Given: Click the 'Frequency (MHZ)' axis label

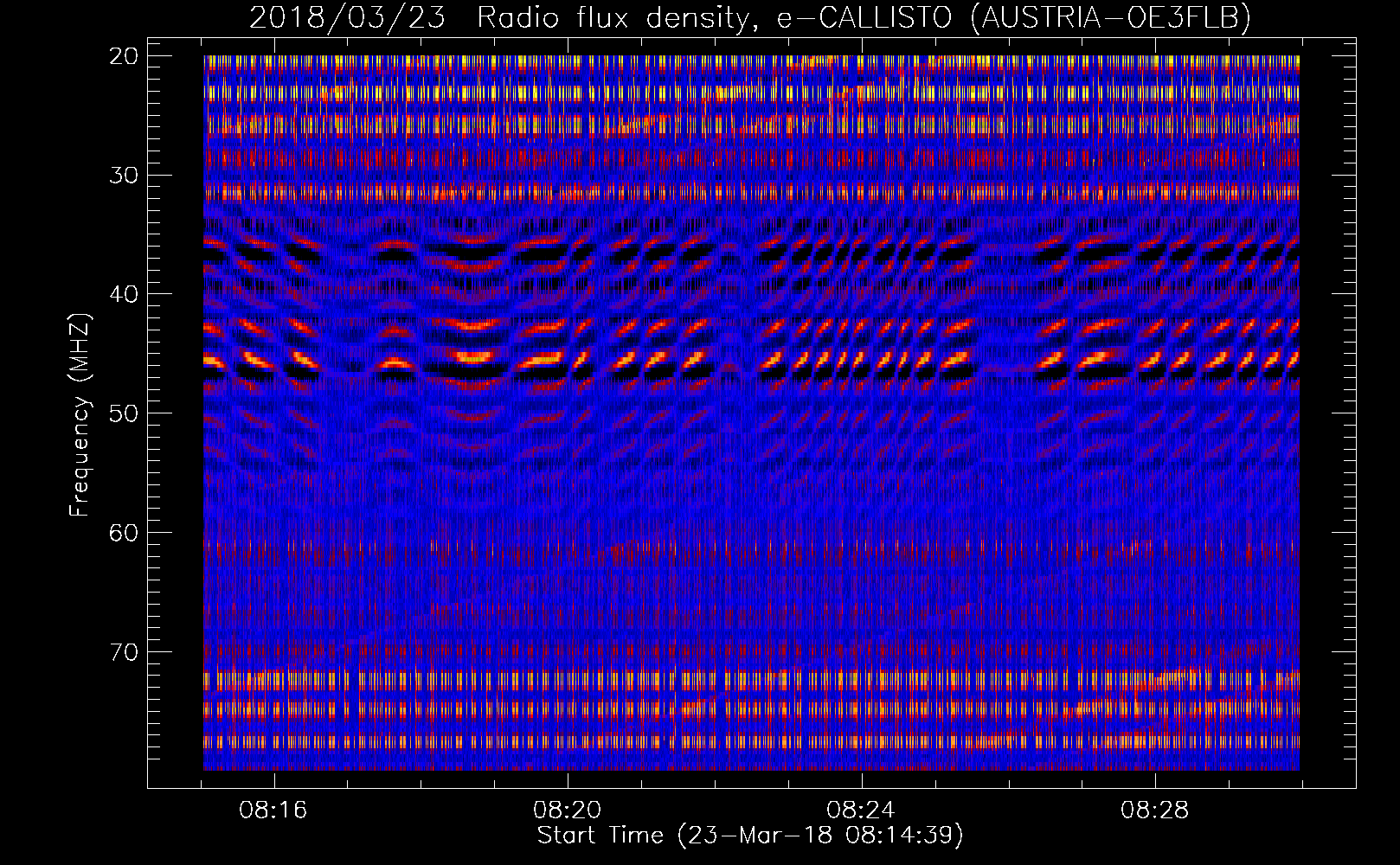Looking at the screenshot, I should [80, 414].
